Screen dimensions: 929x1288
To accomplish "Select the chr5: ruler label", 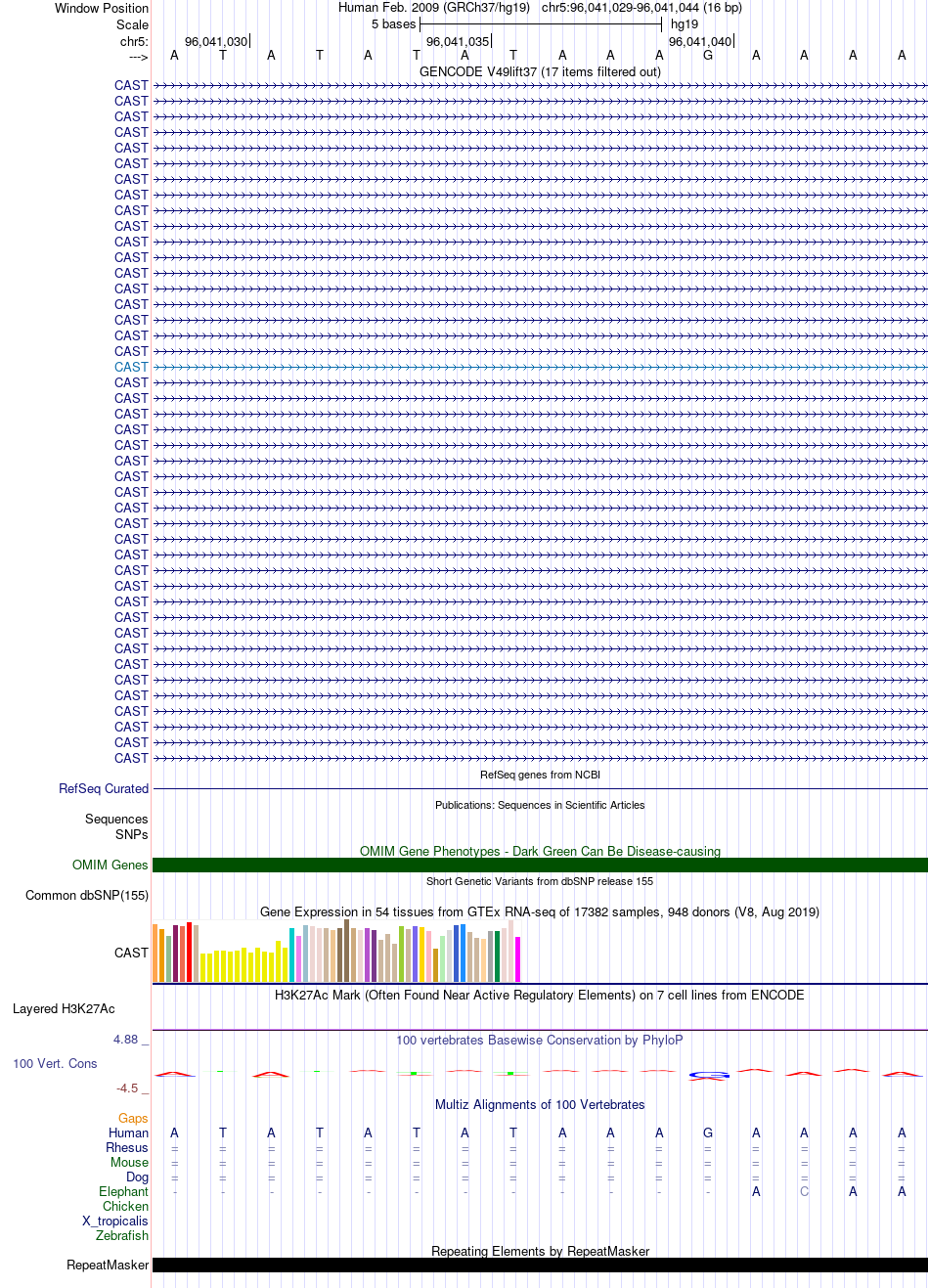I will click(134, 41).
